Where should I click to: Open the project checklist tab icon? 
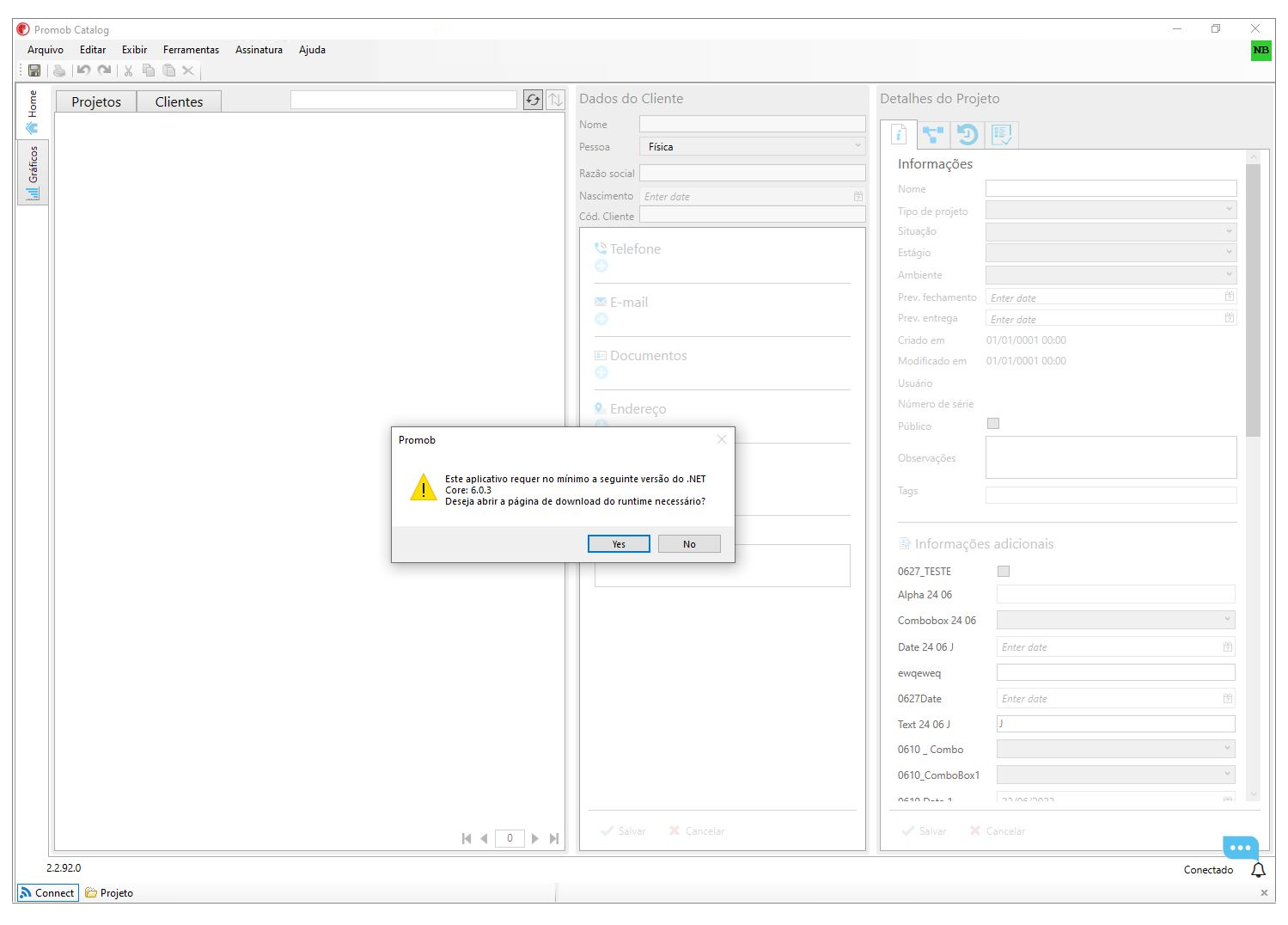1001,134
